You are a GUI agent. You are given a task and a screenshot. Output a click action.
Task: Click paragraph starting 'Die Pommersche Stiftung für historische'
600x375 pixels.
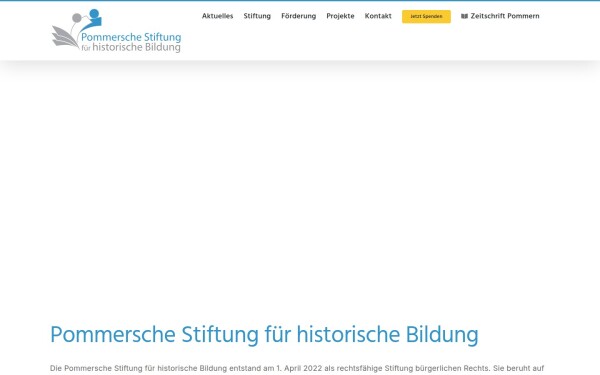pos(297,368)
